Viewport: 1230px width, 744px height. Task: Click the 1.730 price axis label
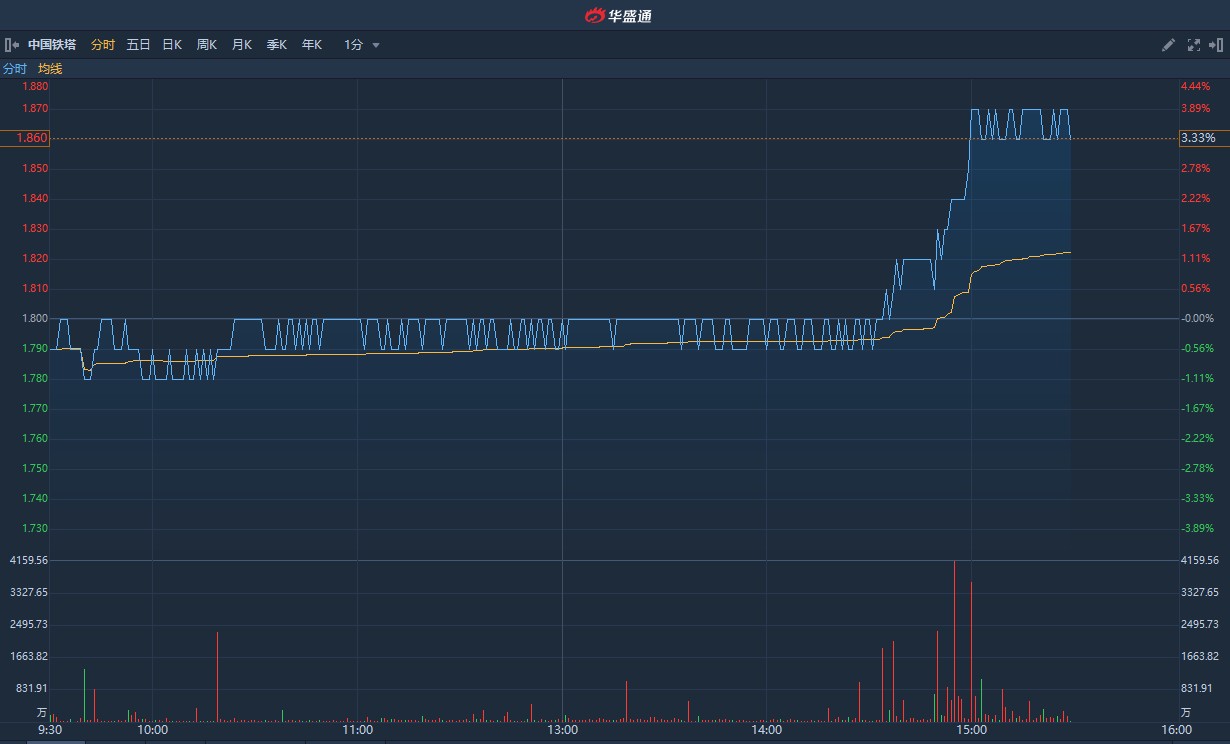click(x=35, y=528)
